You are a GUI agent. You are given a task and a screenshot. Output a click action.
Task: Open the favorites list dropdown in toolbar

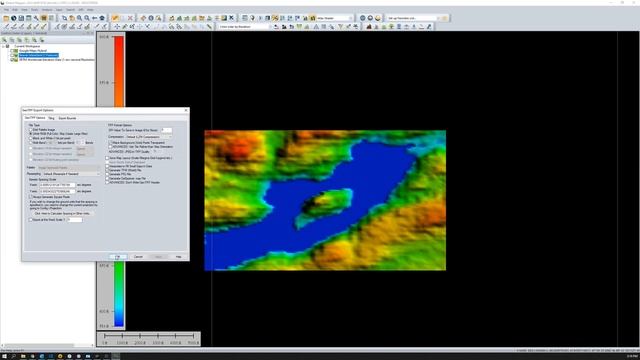[x=413, y=18]
